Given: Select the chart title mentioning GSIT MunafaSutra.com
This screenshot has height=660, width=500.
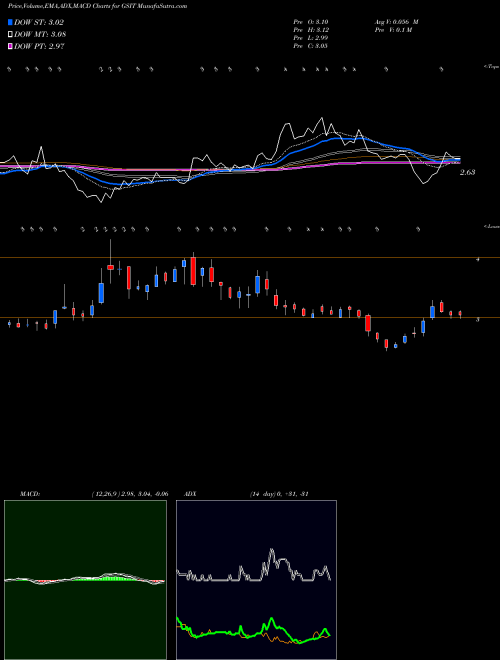Looking at the screenshot, I should 97,6.
